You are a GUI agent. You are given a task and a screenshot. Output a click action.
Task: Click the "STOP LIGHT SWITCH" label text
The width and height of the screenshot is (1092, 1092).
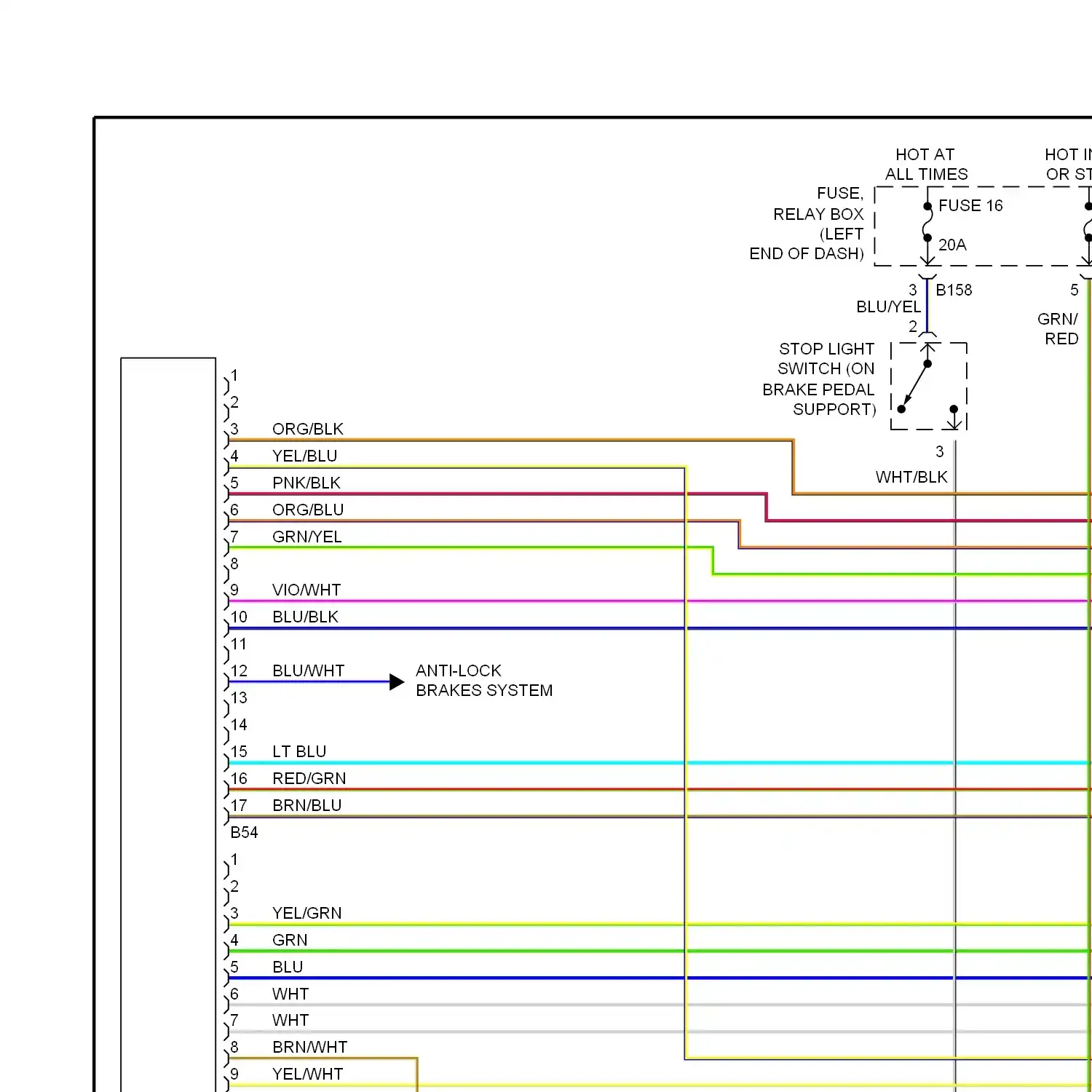819,379
